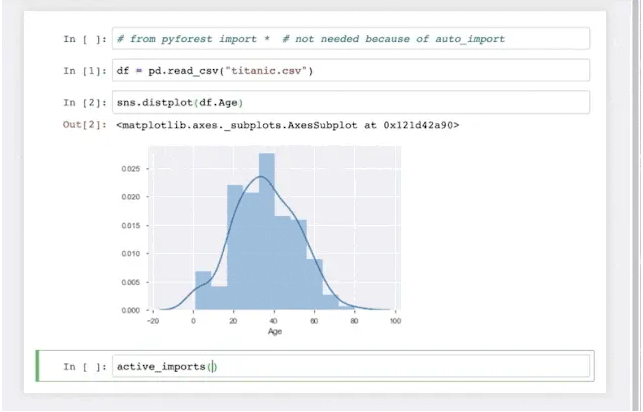Click the 0.025 y-axis tick label

(130, 169)
